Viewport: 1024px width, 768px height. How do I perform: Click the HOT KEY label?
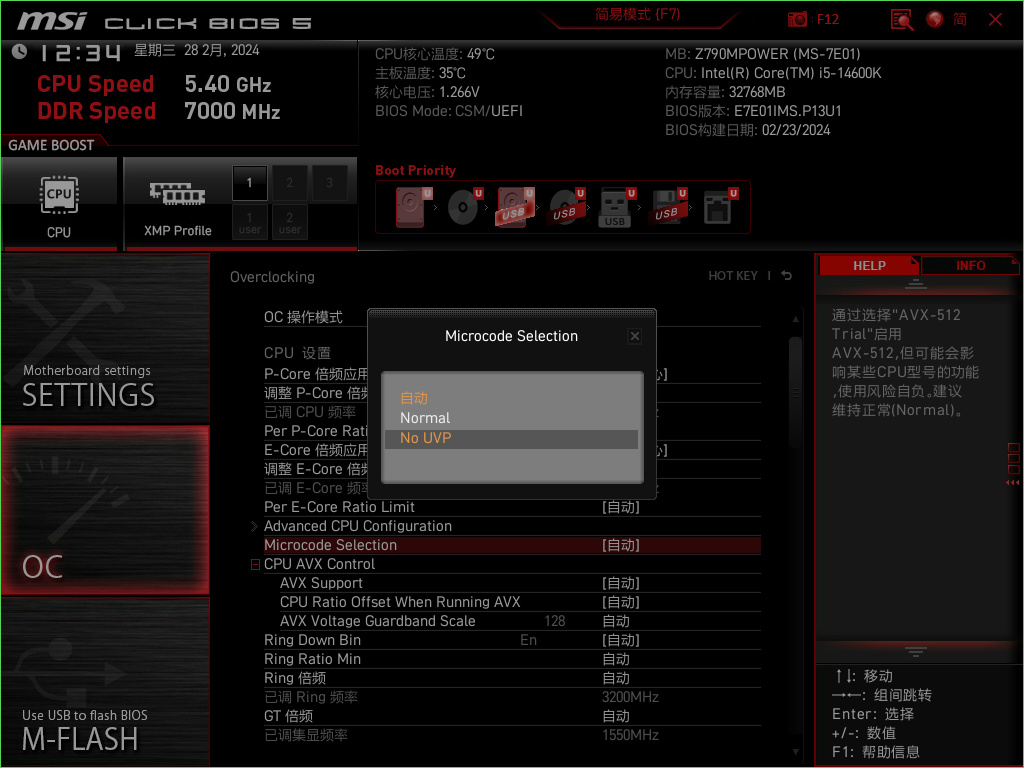pyautogui.click(x=733, y=276)
